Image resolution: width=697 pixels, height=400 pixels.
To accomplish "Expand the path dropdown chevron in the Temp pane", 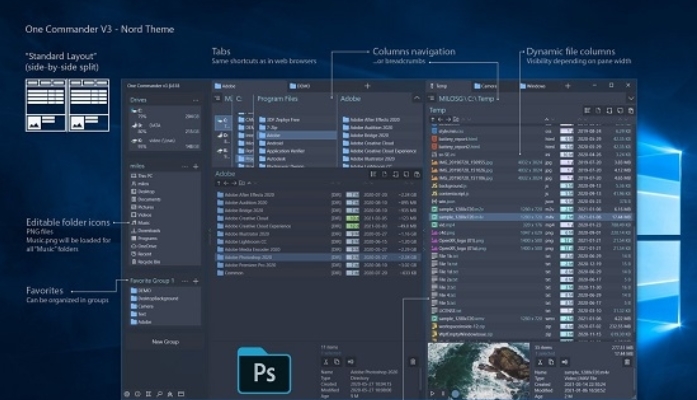I will [631, 98].
